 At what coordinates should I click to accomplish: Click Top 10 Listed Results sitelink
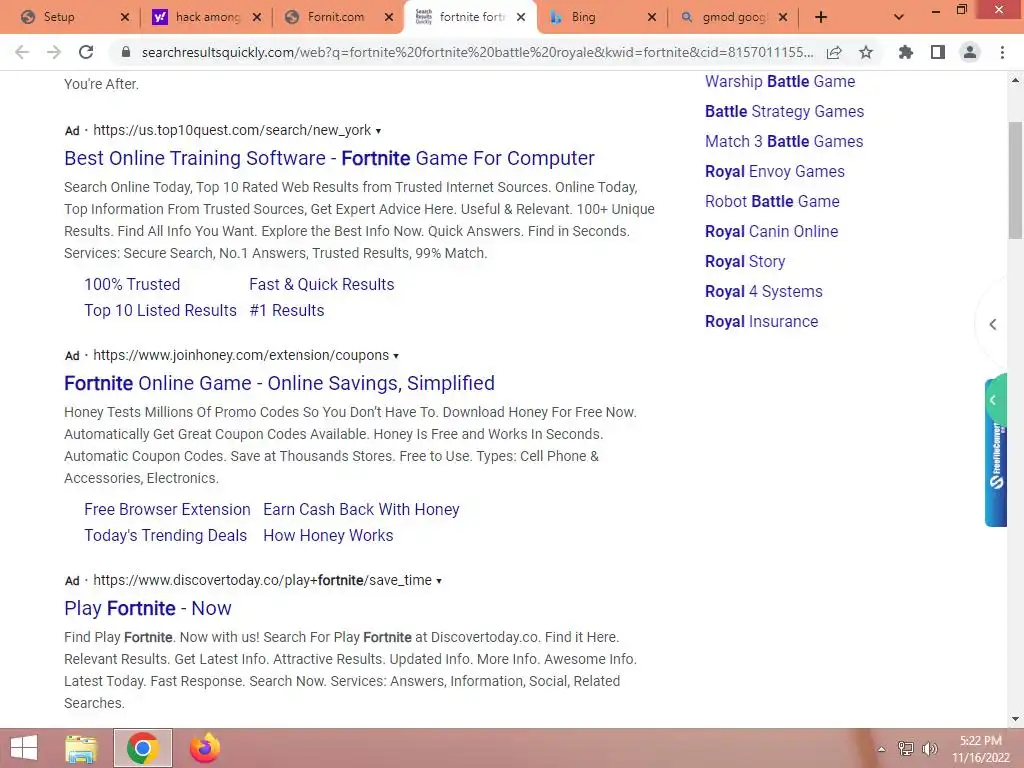[160, 310]
